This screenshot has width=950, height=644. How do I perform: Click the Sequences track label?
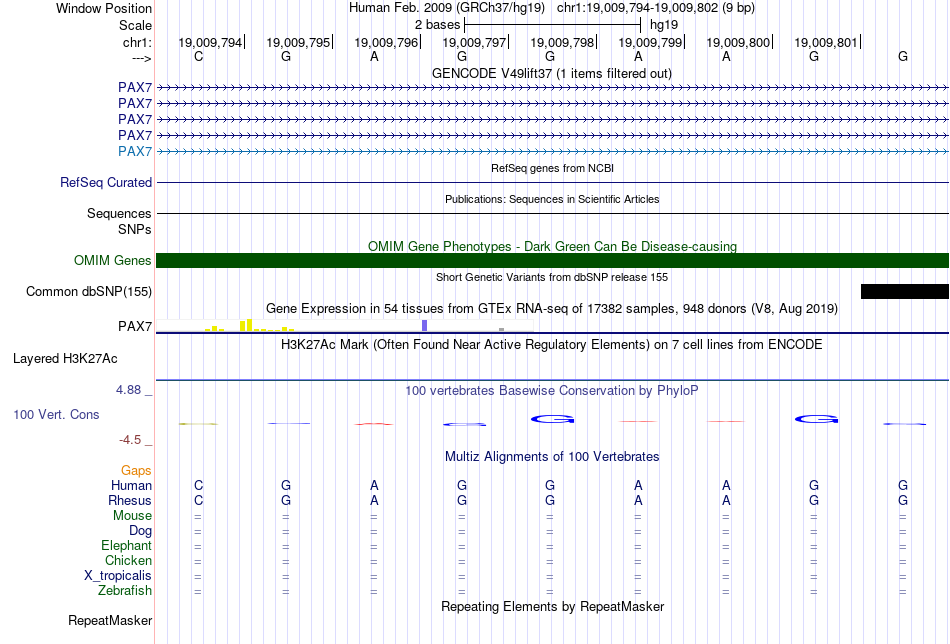119,213
